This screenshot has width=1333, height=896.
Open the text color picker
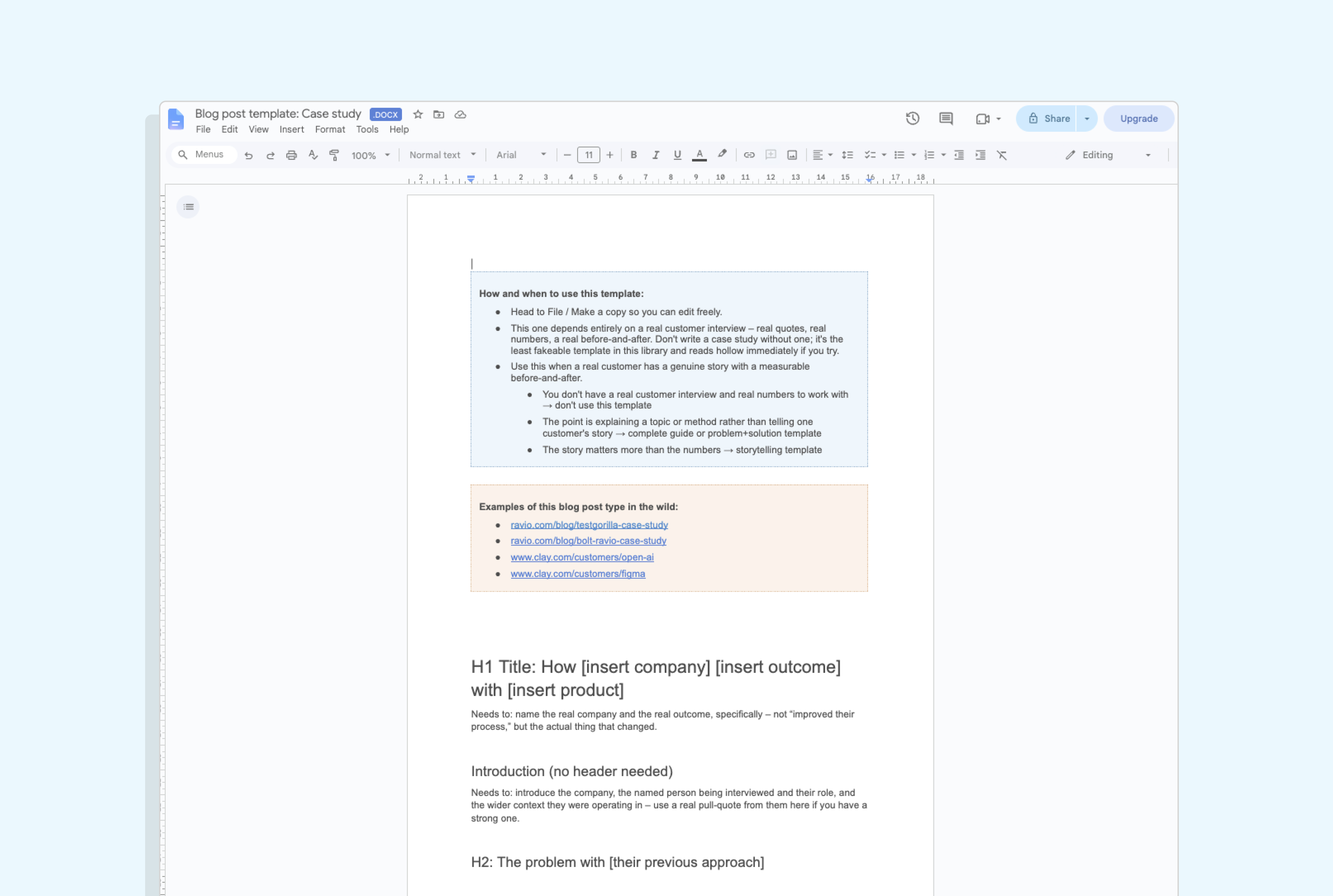pos(699,155)
